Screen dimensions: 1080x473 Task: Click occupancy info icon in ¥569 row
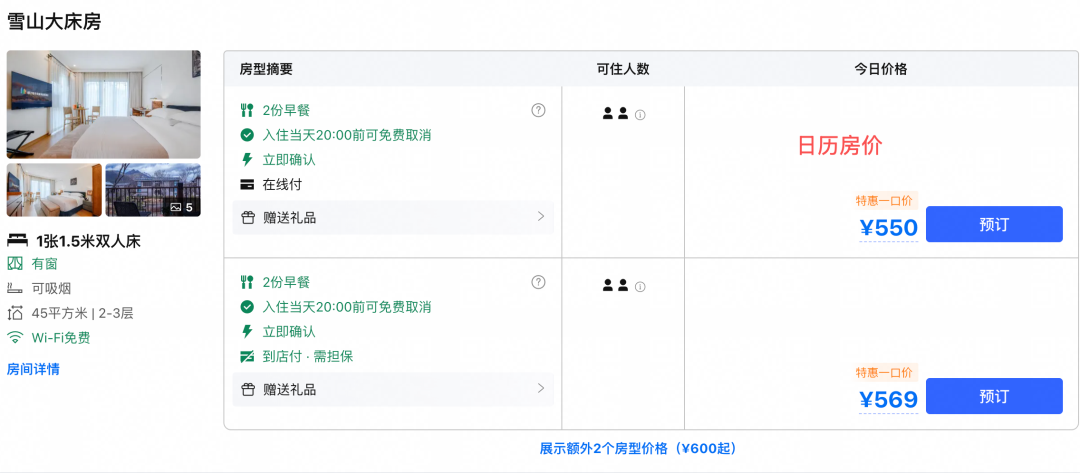(640, 286)
